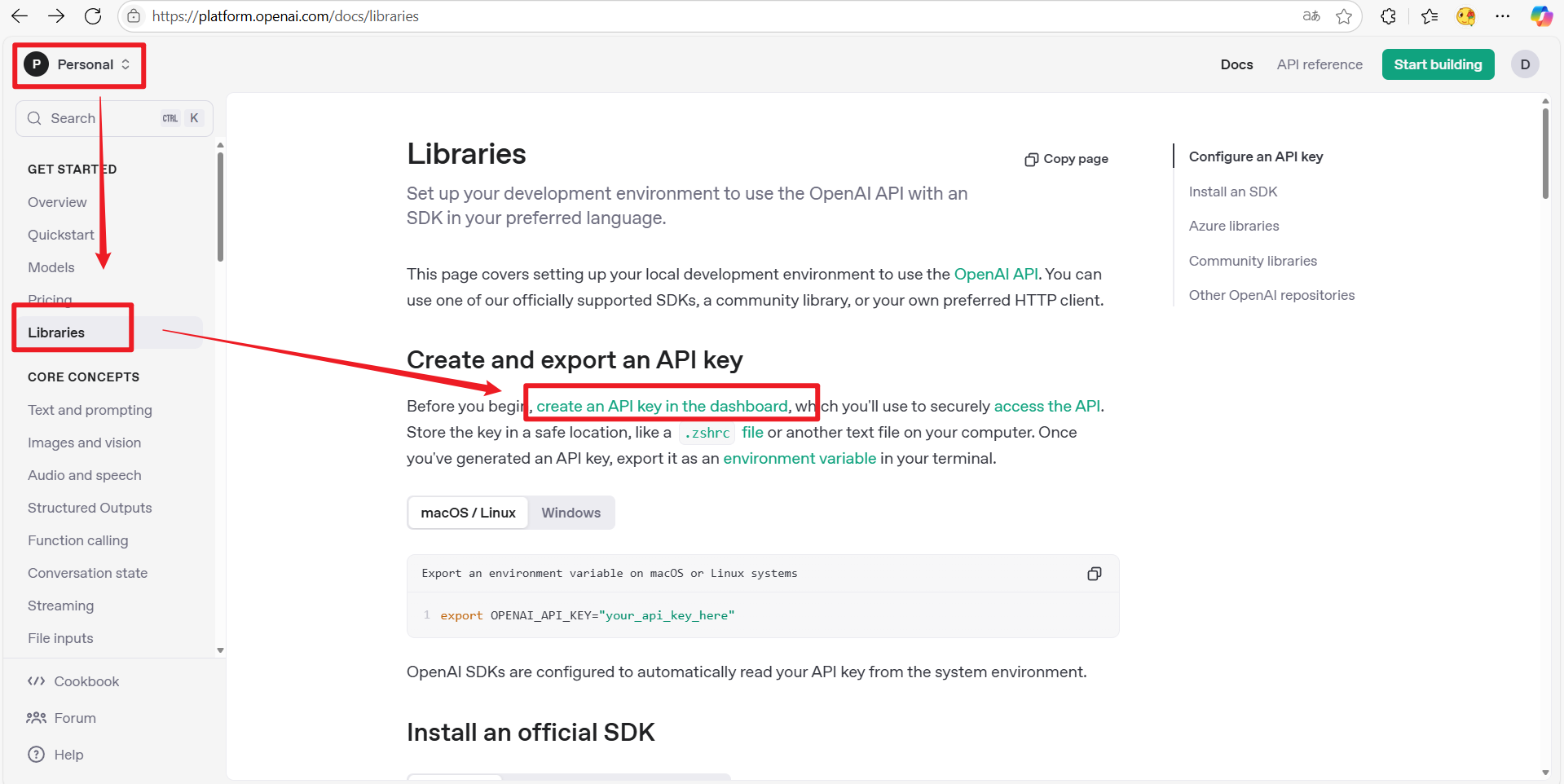Follow the 'file' link after .zshrc

coord(752,432)
